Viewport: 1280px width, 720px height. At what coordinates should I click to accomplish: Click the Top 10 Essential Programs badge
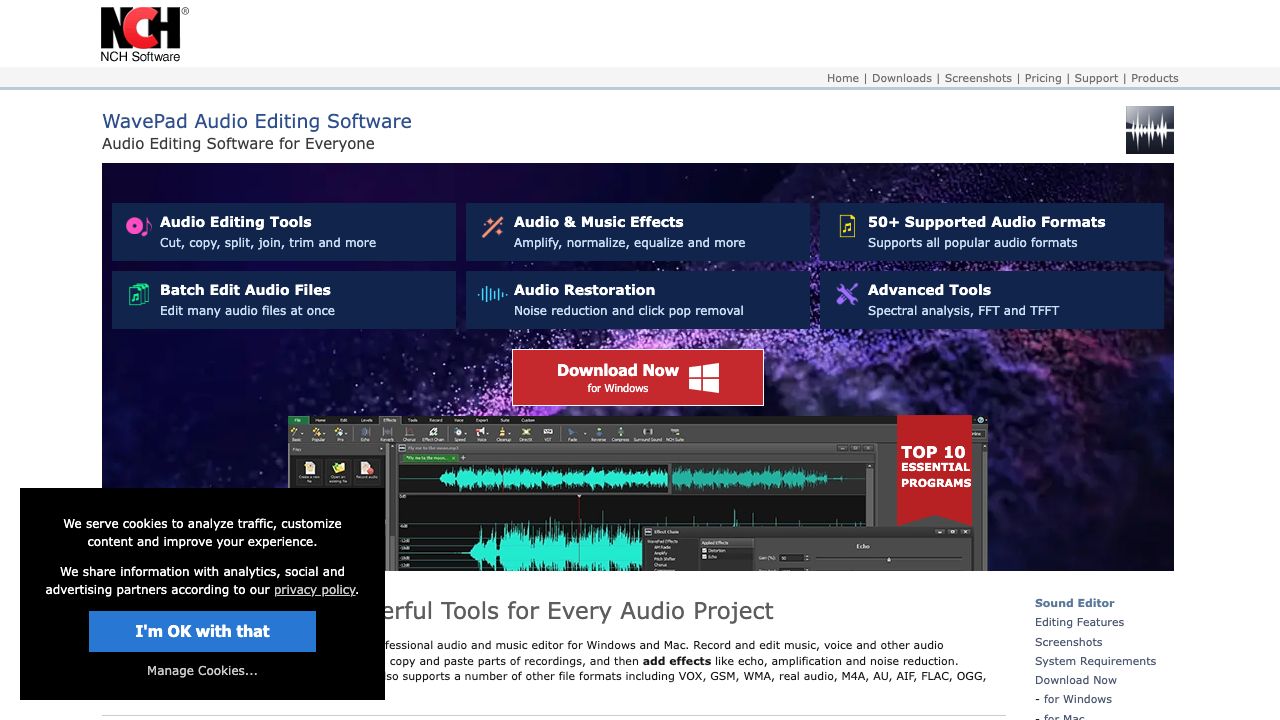click(x=935, y=470)
